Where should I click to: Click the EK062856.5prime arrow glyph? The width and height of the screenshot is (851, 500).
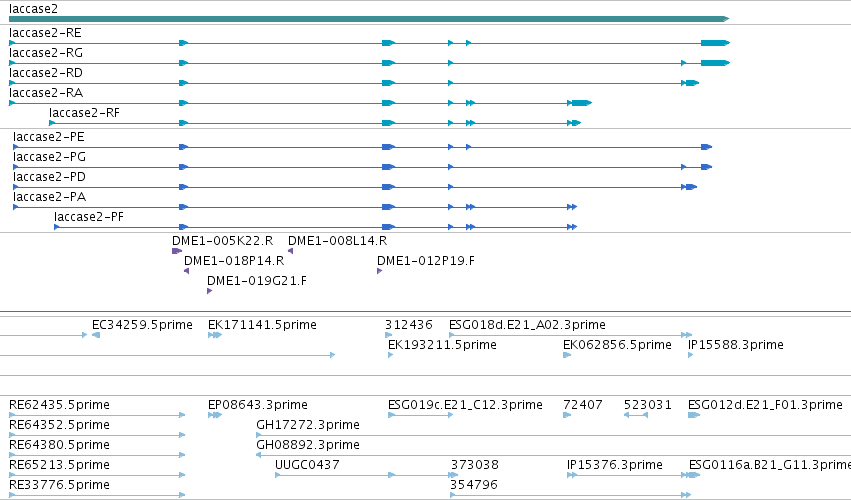(567, 356)
